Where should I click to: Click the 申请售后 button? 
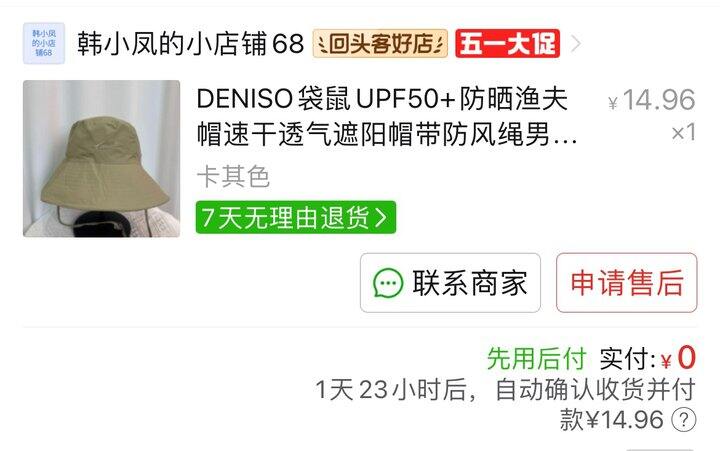(627, 283)
